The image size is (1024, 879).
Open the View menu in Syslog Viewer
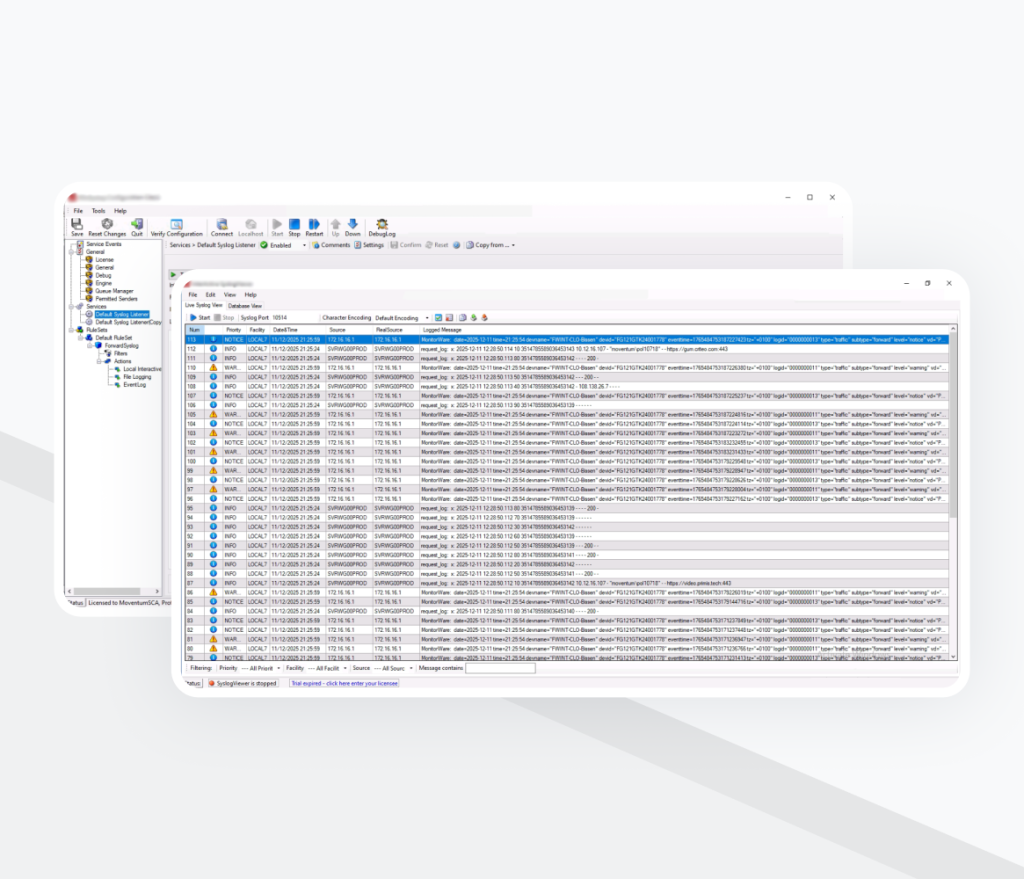[x=229, y=295]
